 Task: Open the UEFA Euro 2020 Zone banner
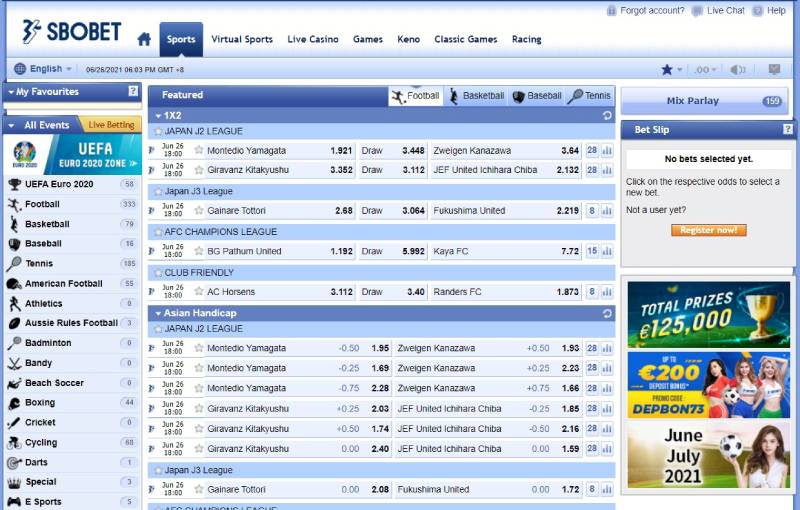[71, 155]
